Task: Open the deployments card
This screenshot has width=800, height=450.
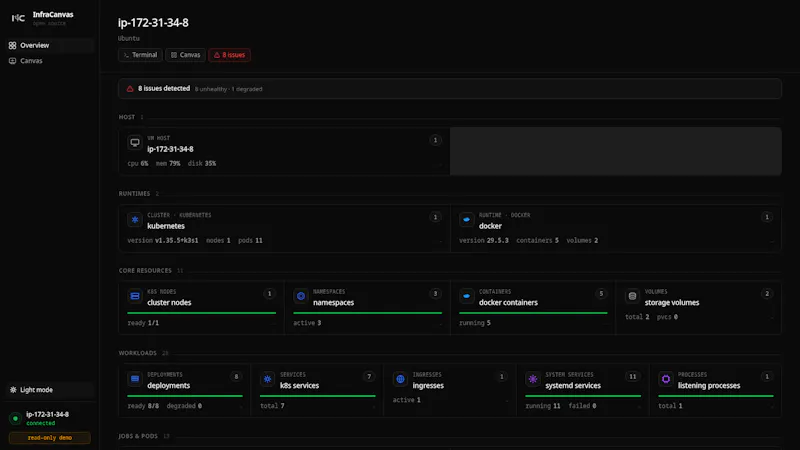Action: (x=185, y=390)
